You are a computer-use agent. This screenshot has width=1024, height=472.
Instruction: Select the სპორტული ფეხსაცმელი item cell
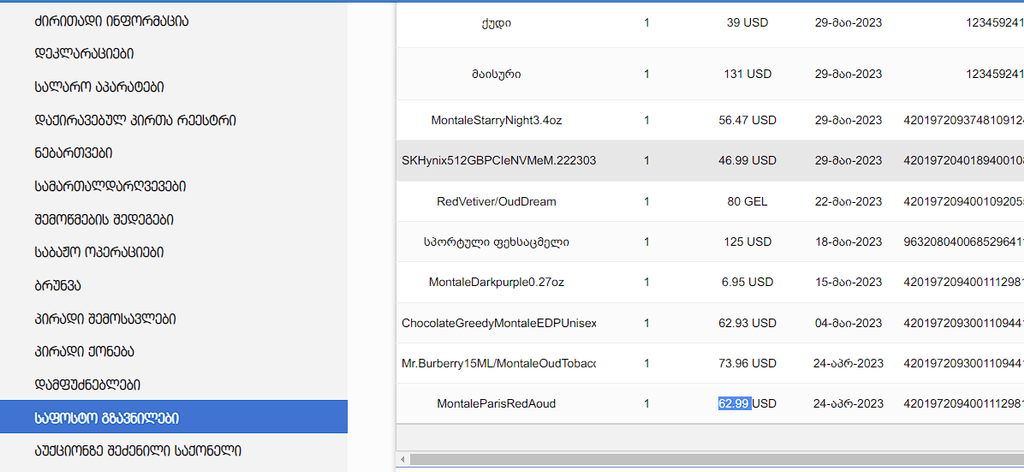tap(496, 242)
